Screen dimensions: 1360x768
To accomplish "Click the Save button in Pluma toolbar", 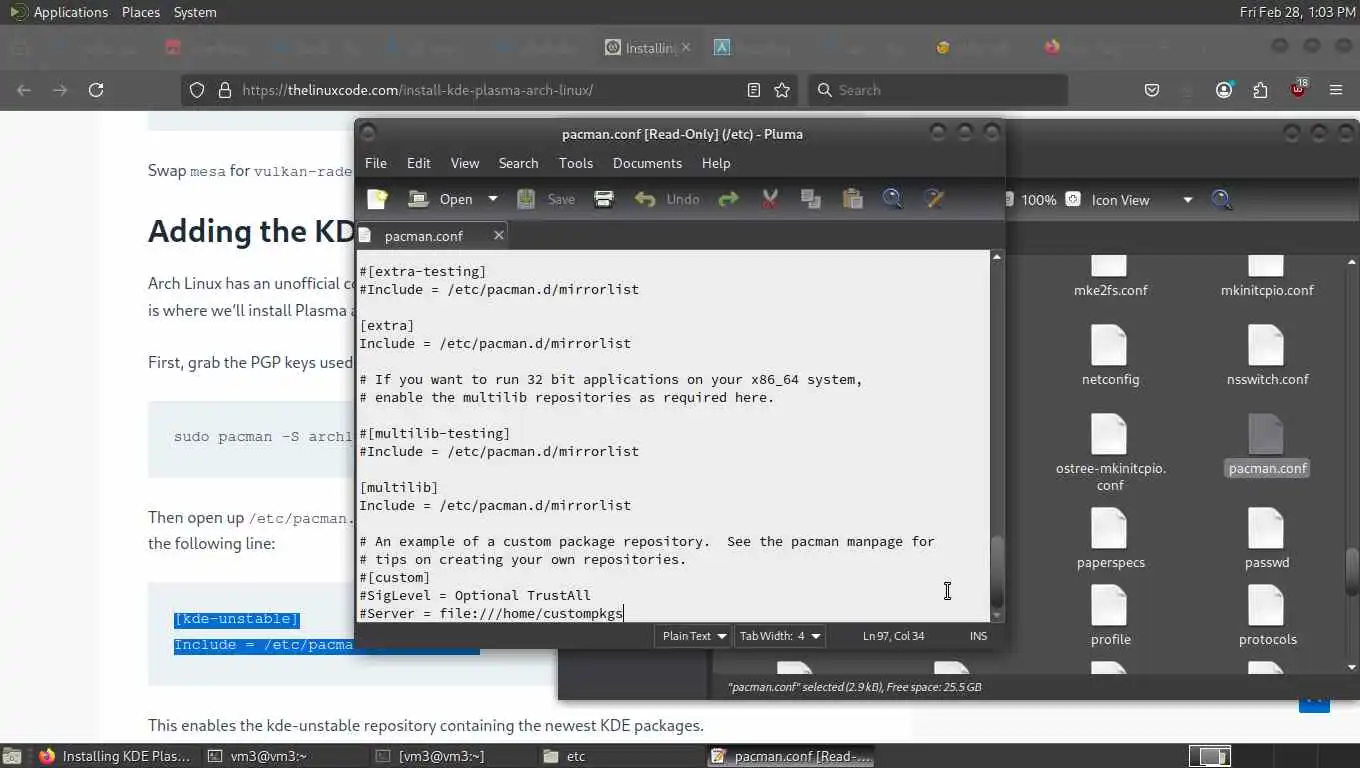I will pyautogui.click(x=546, y=199).
